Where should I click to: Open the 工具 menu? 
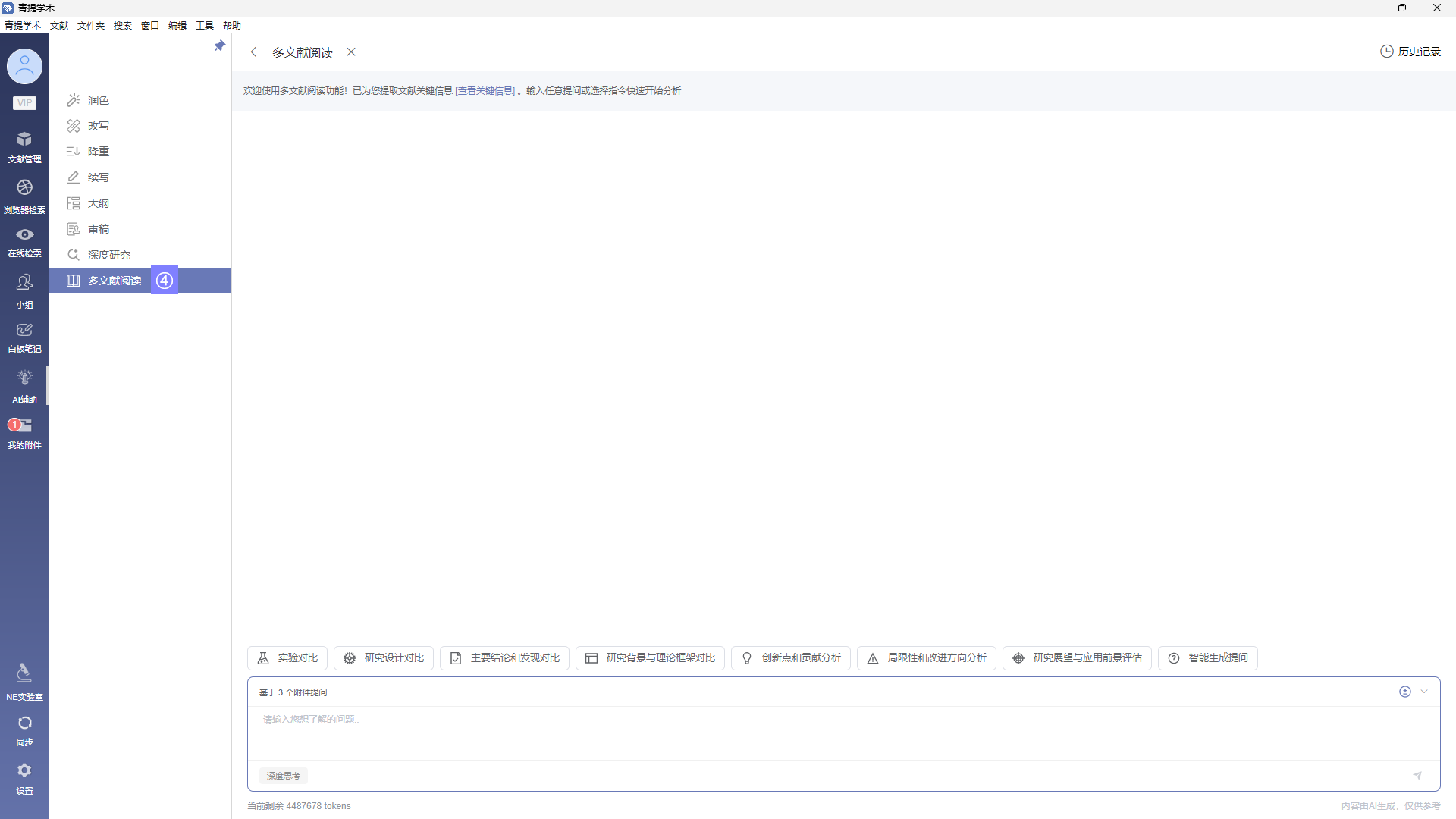[204, 25]
